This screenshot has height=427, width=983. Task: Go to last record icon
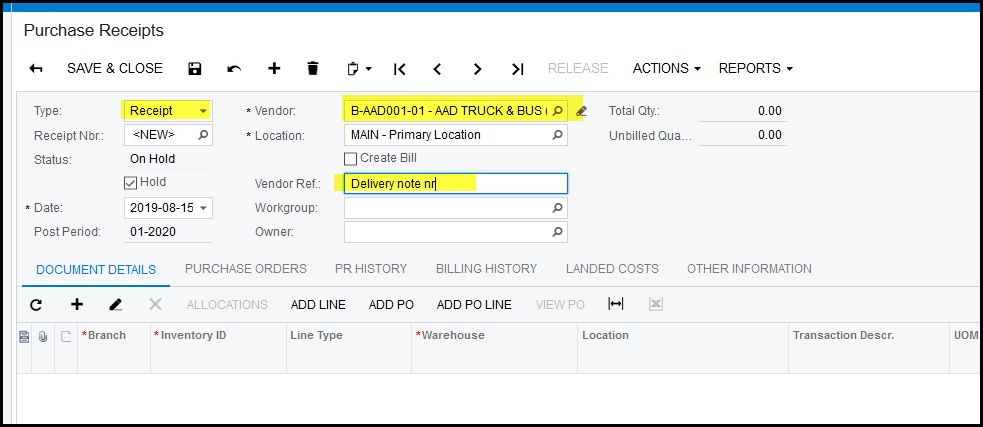click(517, 69)
